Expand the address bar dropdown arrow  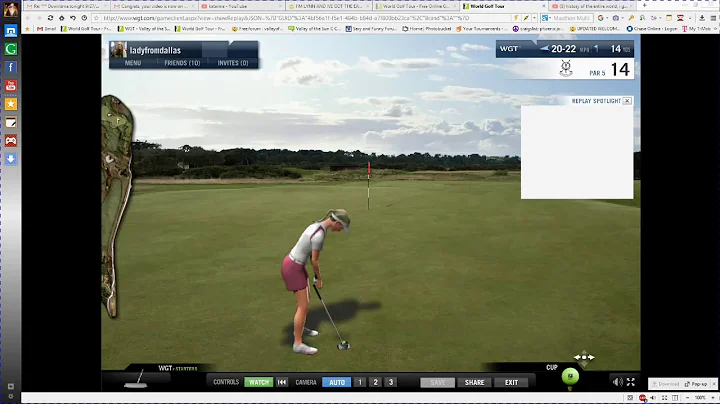point(534,18)
